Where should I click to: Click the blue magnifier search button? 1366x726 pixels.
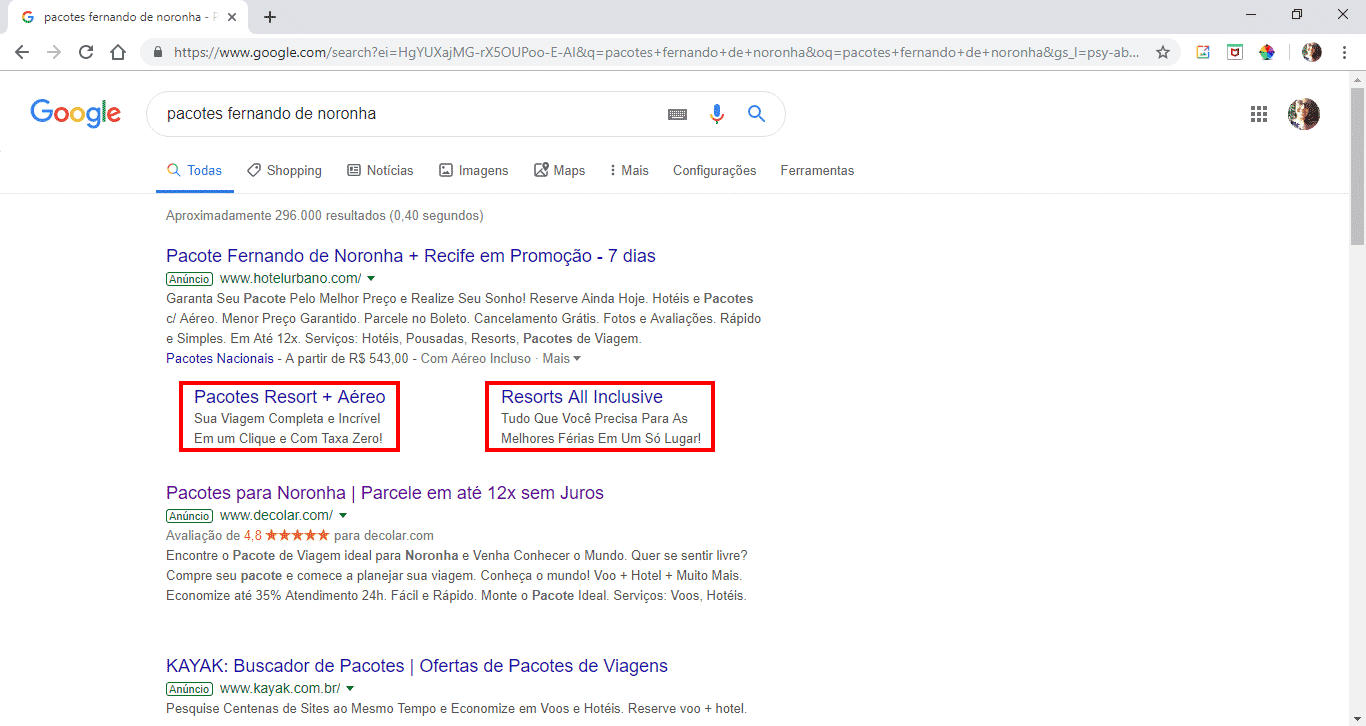(x=756, y=114)
